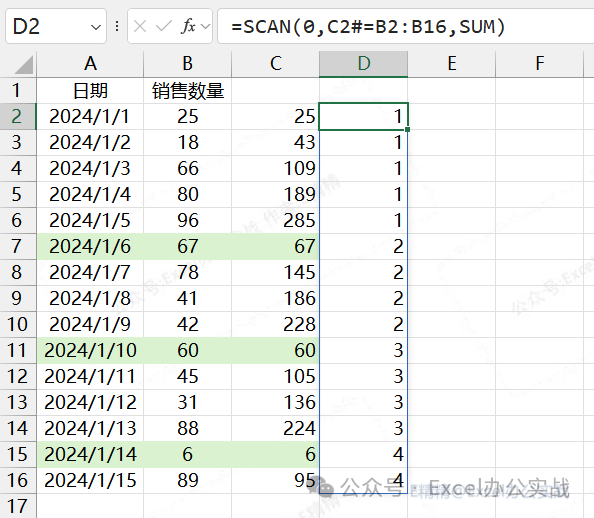Expand the Name Box dropdown arrow
The width and height of the screenshot is (594, 518).
(96, 27)
